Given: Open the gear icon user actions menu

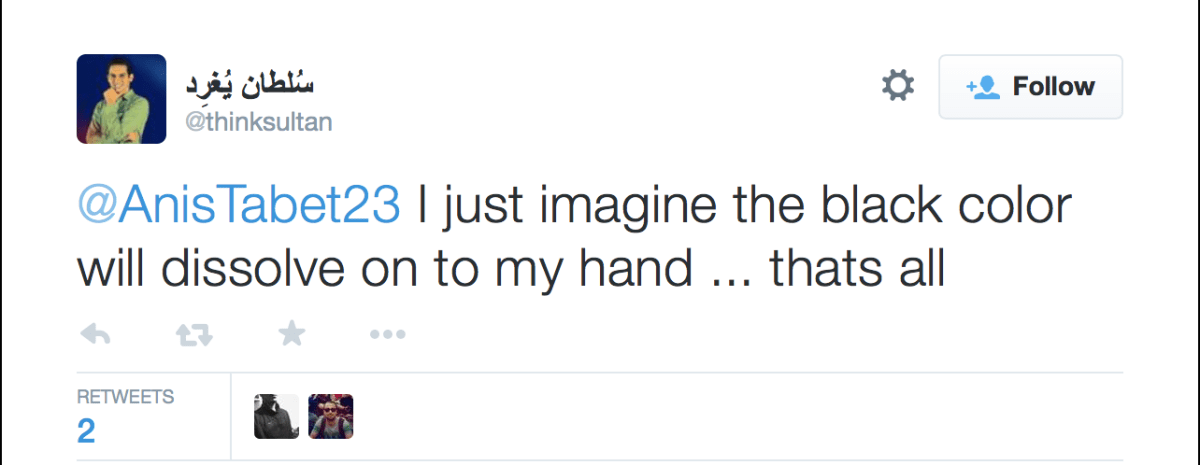Looking at the screenshot, I should (897, 86).
